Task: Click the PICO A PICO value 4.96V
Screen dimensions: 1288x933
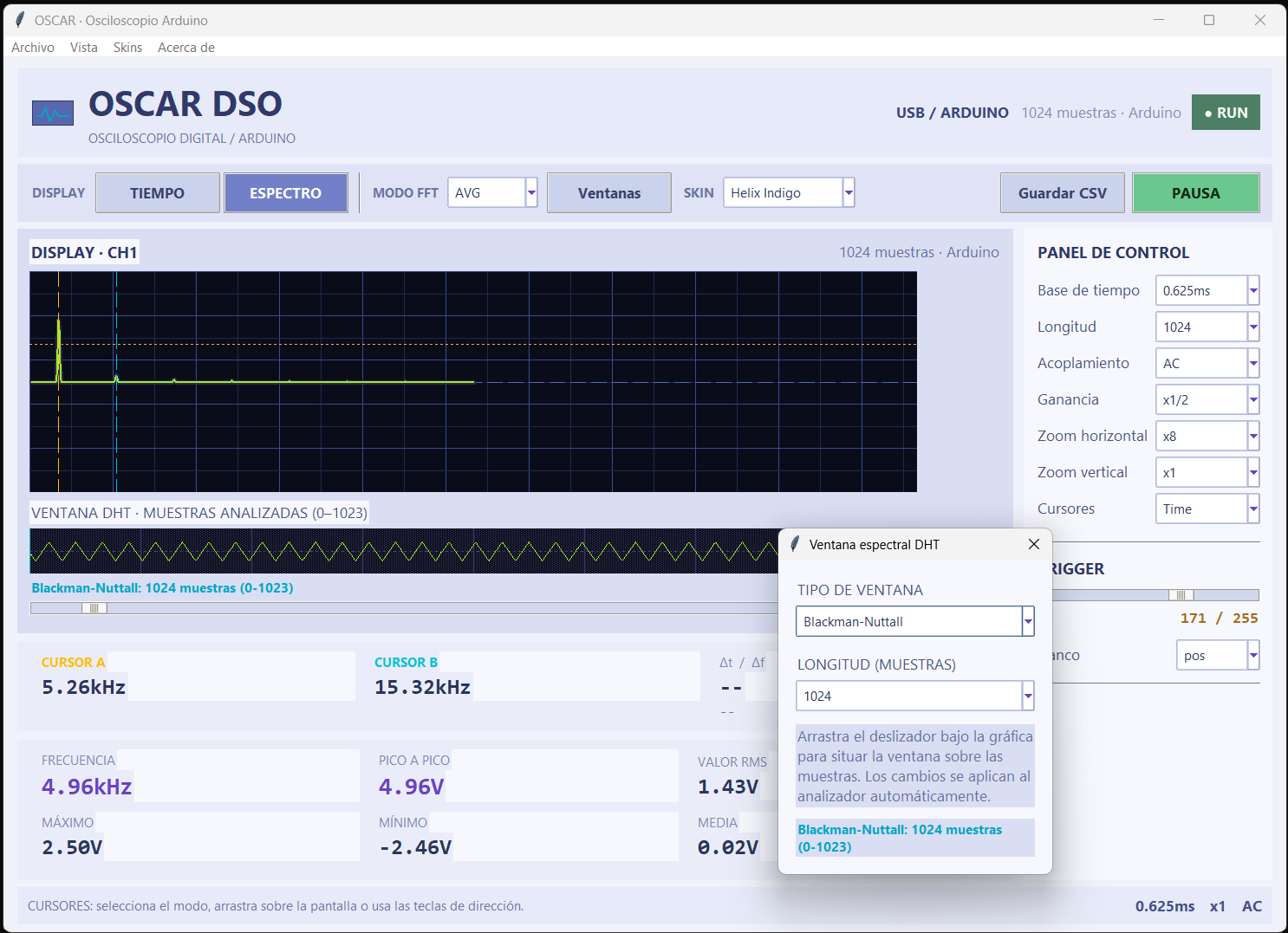Action: point(412,787)
